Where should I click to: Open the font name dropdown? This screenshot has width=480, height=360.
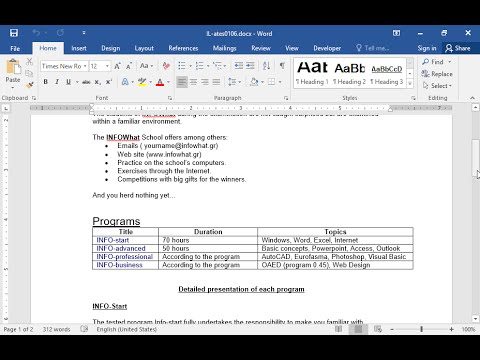85,66
